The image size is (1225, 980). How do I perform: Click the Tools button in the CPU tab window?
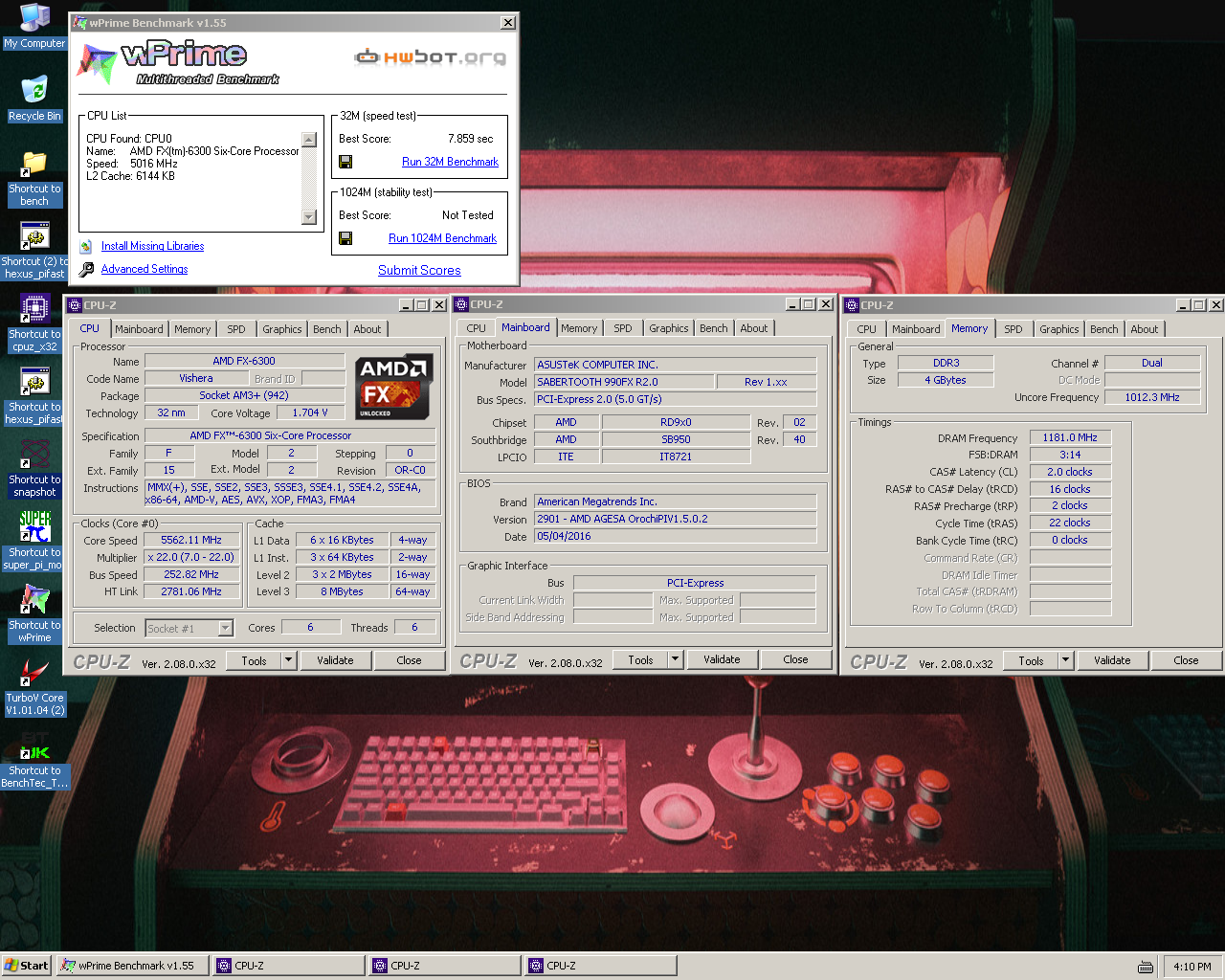(x=254, y=660)
